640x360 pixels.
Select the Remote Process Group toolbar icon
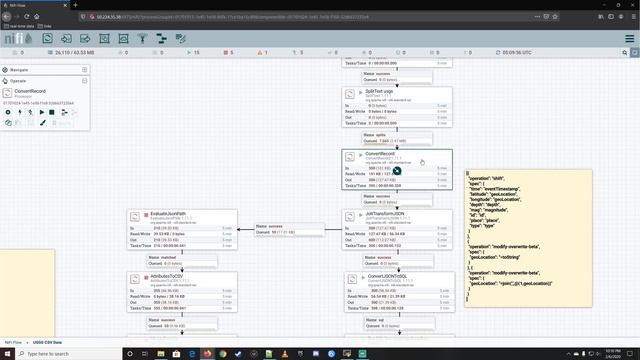(123, 39)
